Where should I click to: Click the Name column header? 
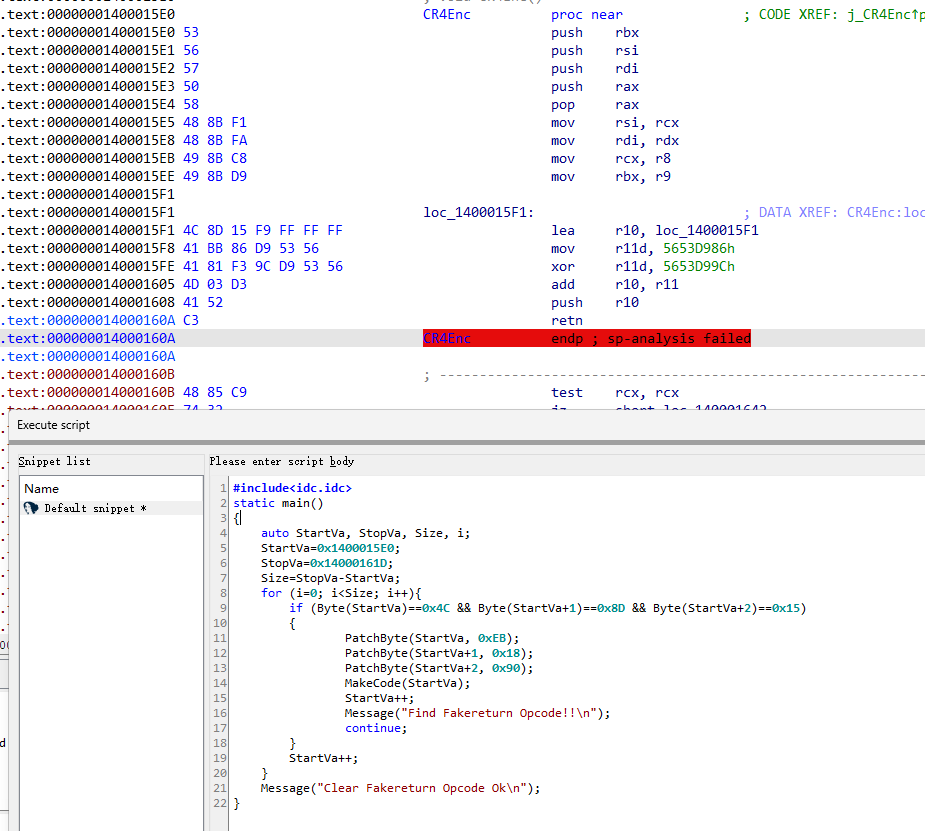tap(42, 489)
